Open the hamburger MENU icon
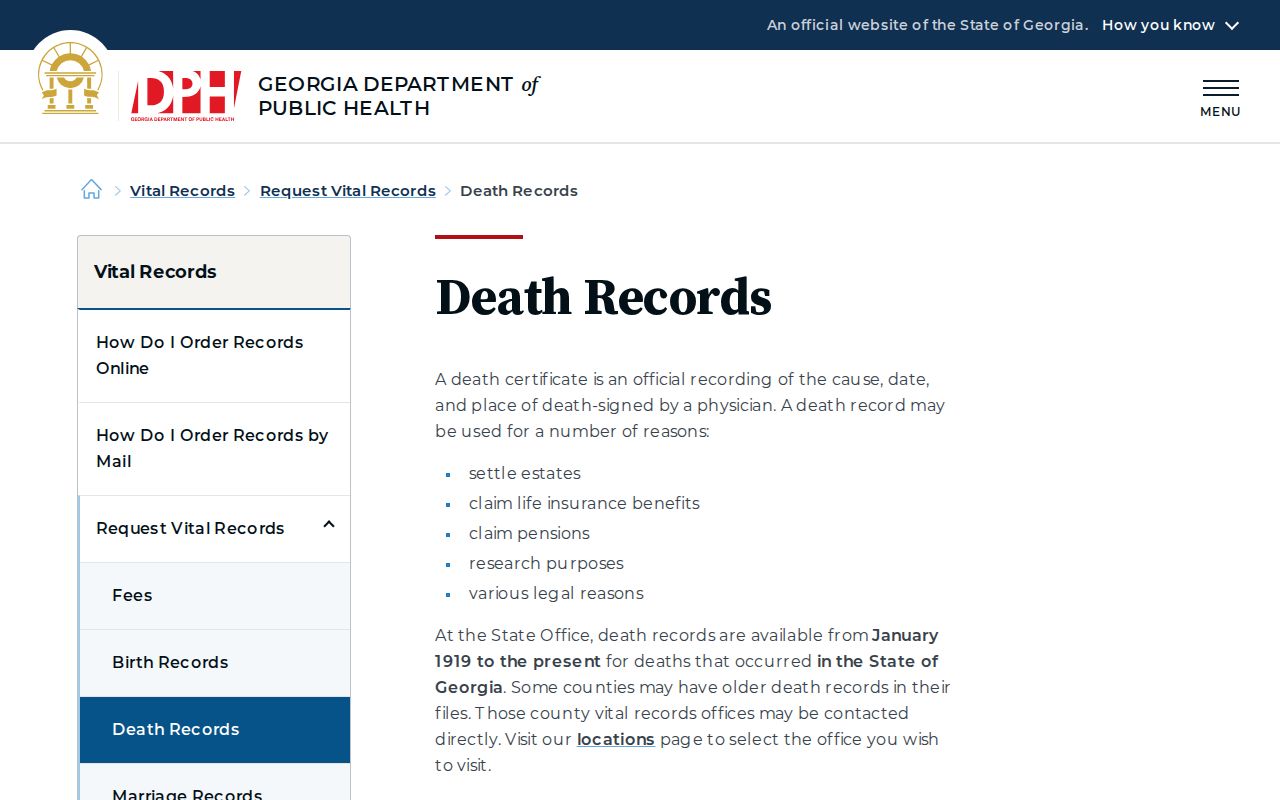 pyautogui.click(x=1220, y=98)
